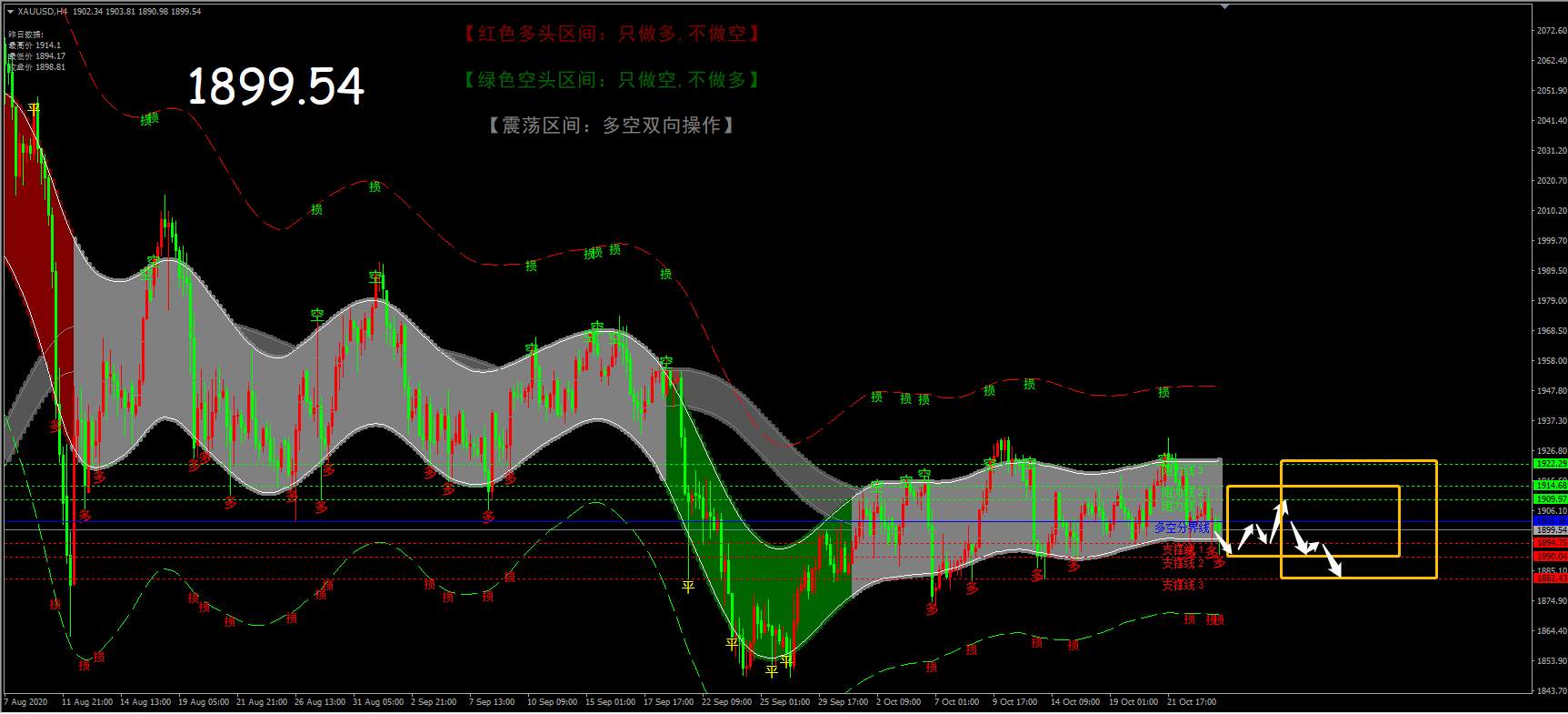Image resolution: width=1568 pixels, height=714 pixels.
Task: Click the 15 Sep 01:00 time label
Action: click(611, 702)
